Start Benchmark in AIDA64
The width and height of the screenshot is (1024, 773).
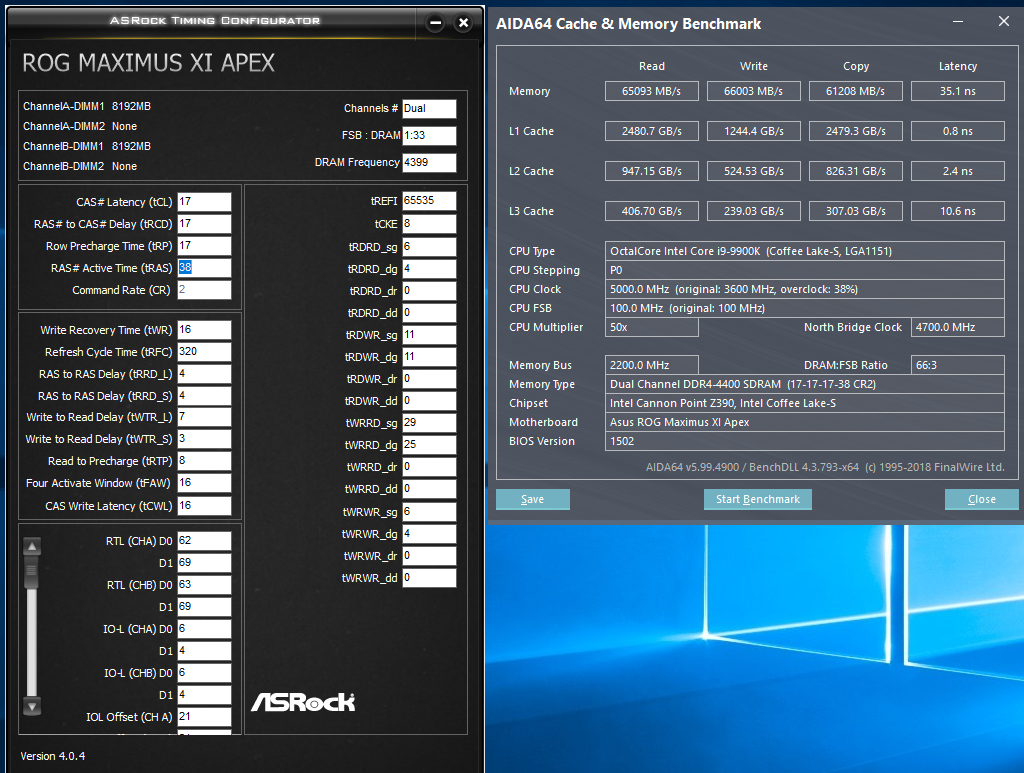(758, 499)
